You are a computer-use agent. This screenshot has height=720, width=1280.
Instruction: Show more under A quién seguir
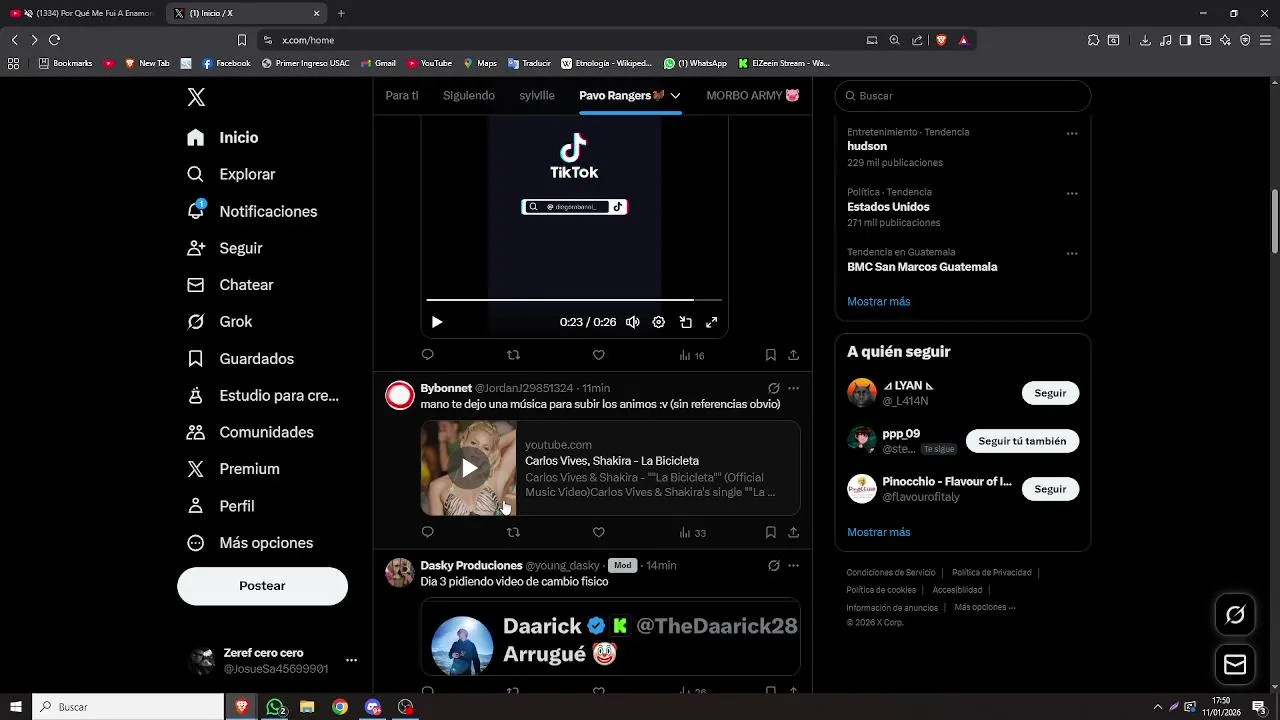click(x=879, y=532)
